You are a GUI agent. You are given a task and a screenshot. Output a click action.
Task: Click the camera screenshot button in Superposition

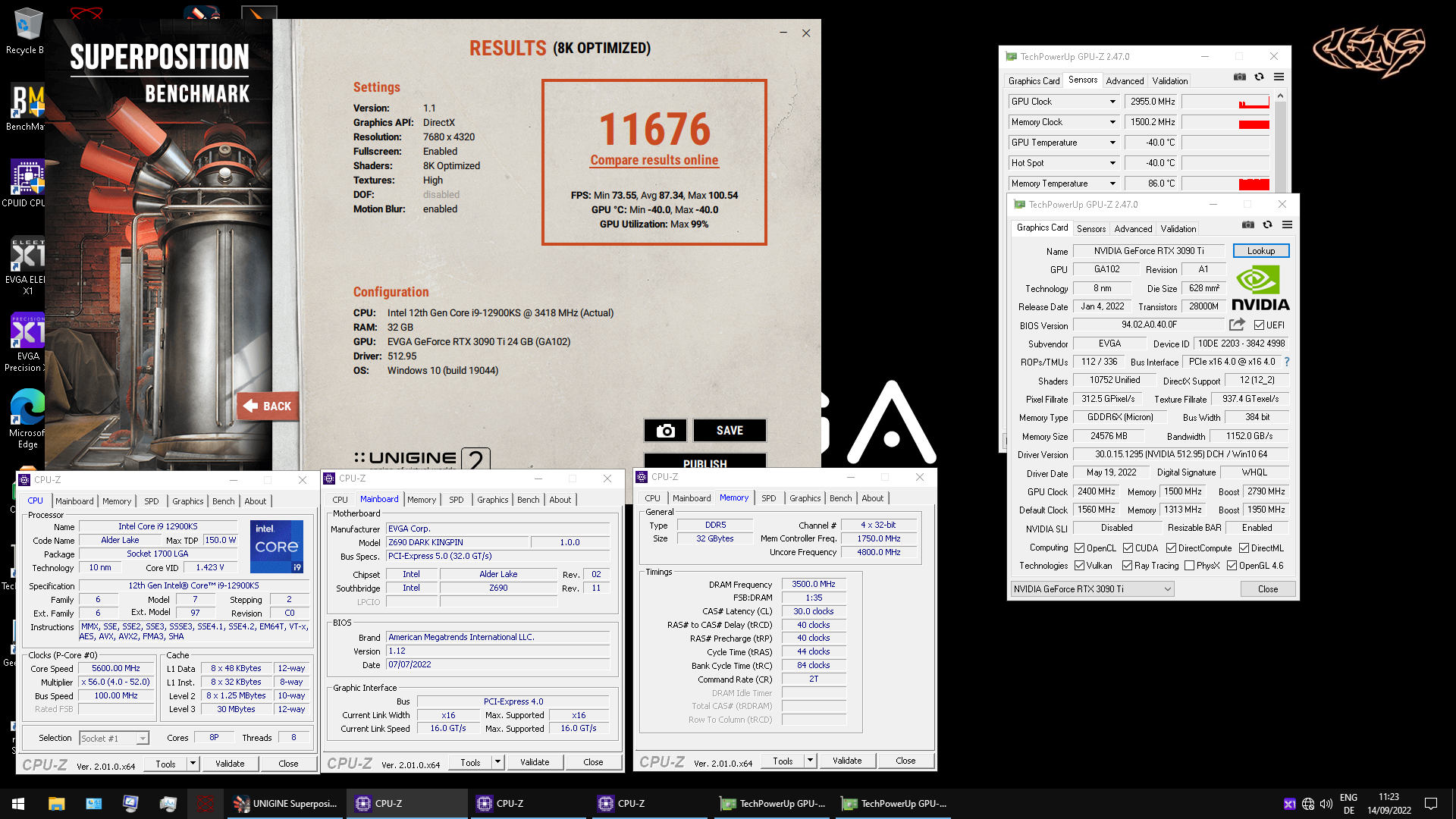click(x=665, y=430)
